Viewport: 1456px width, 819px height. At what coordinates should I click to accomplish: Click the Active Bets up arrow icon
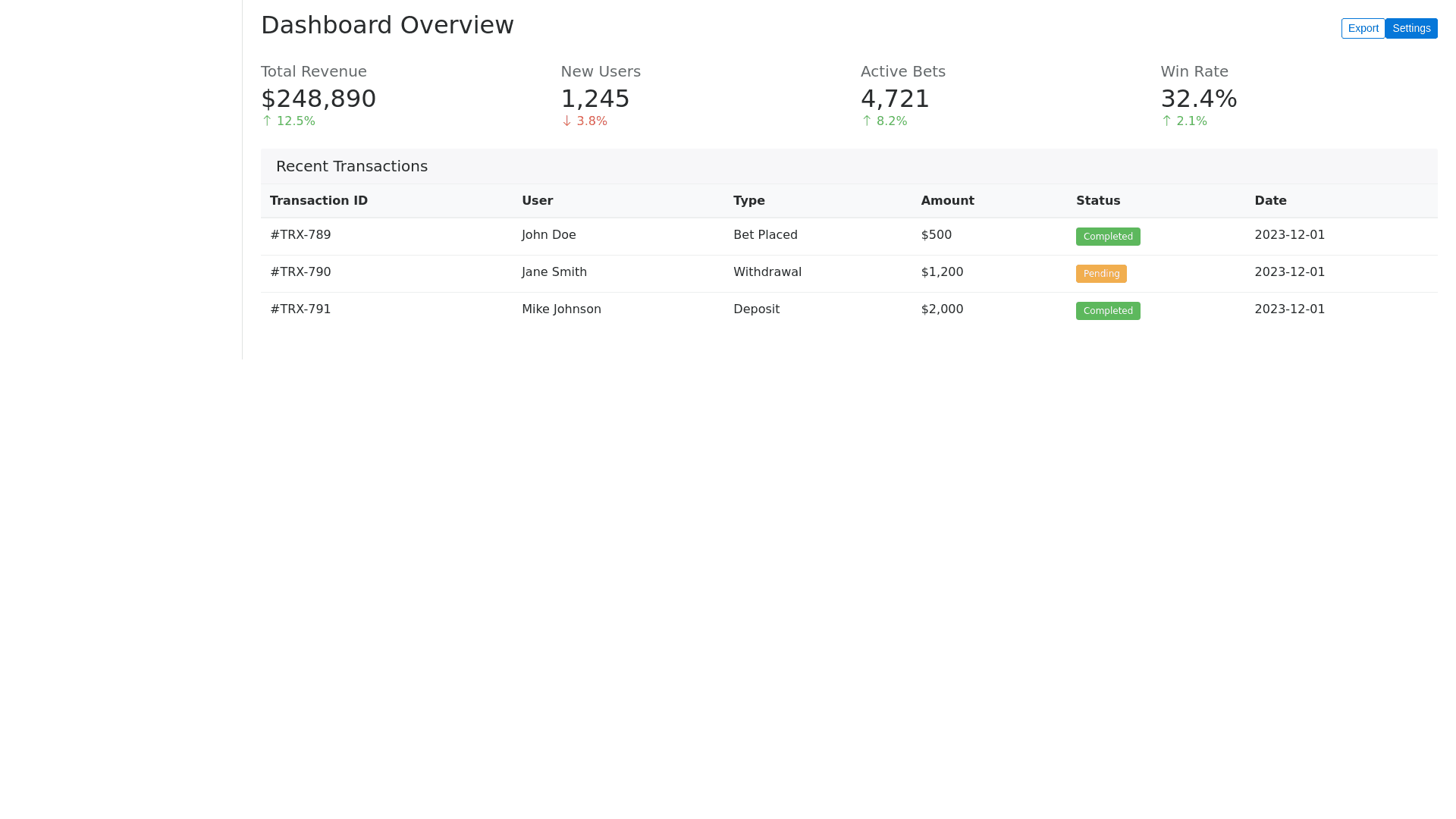click(x=867, y=121)
